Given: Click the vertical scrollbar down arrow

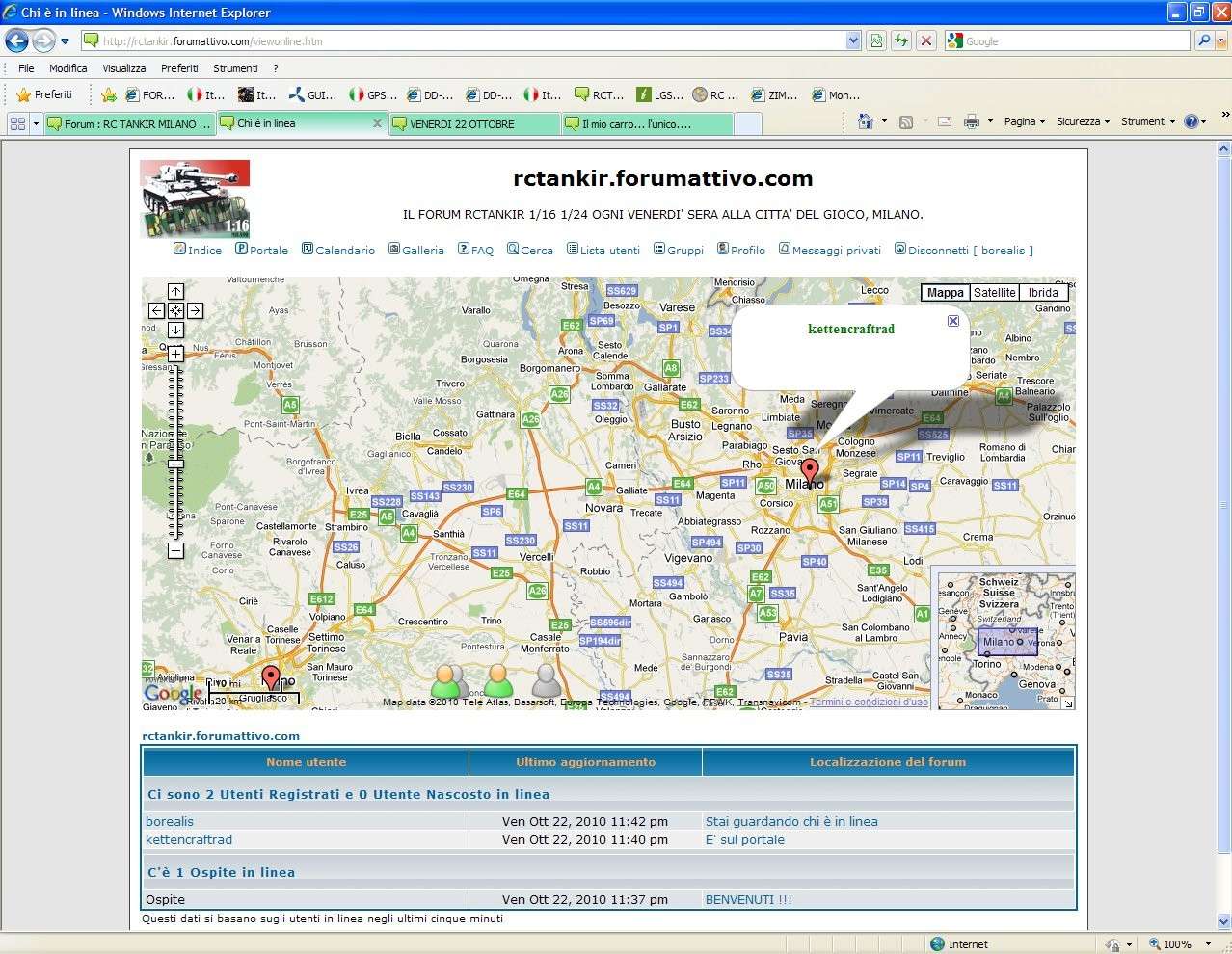Looking at the screenshot, I should click(1224, 920).
